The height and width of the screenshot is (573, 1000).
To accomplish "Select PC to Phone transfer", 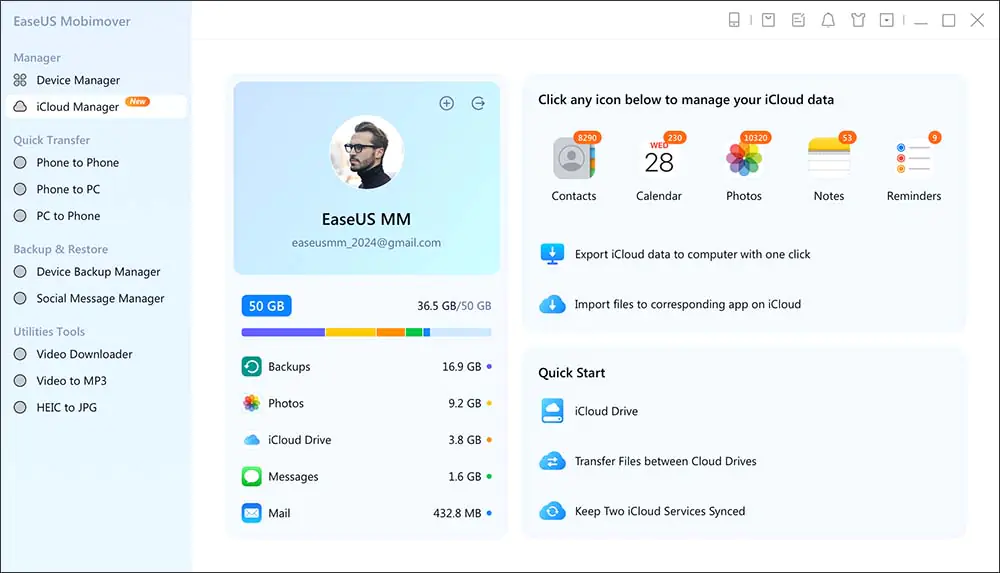I will coord(68,216).
